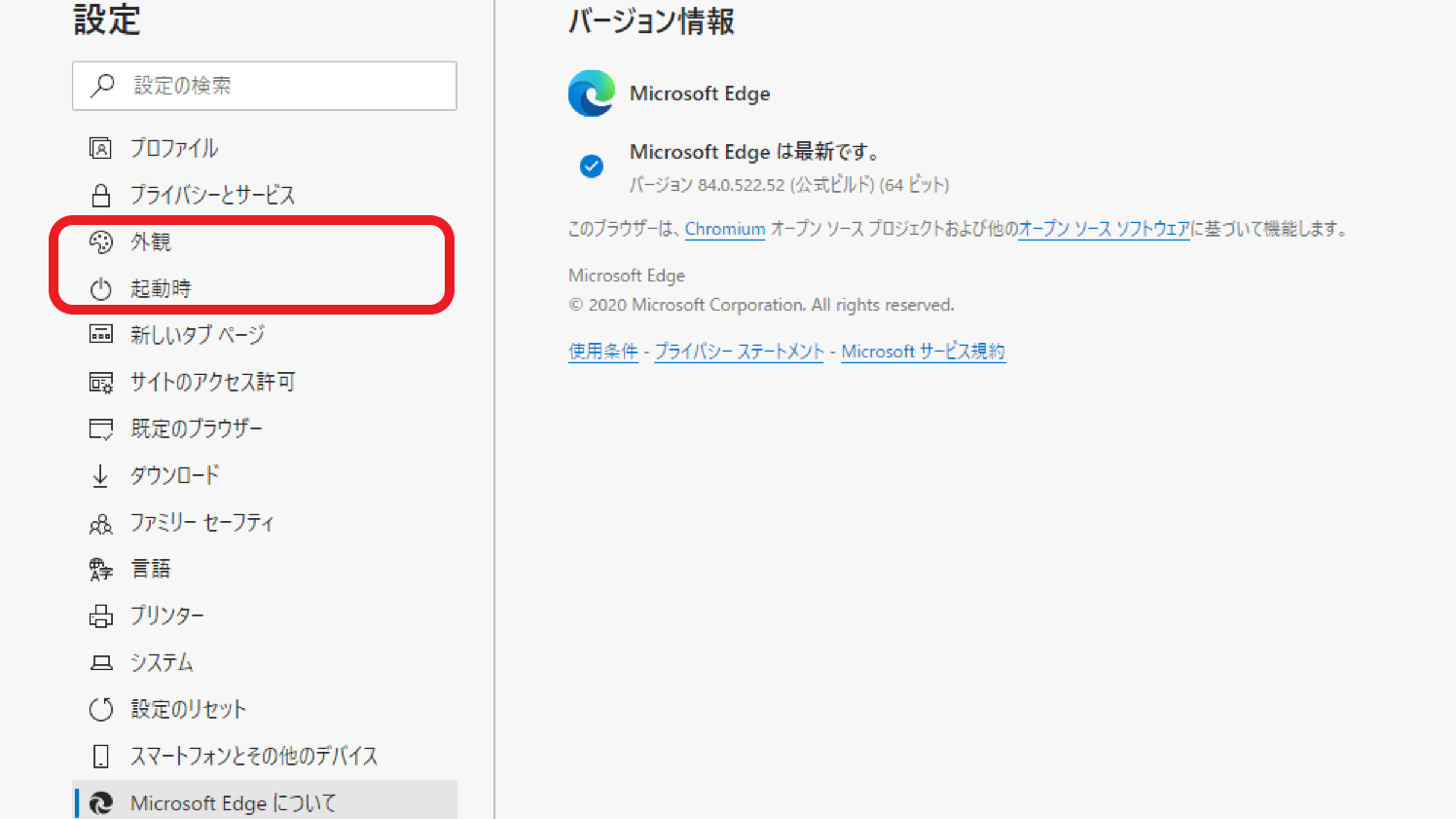
Task: Click the palette icon for 外観
Action: pyautogui.click(x=100, y=242)
